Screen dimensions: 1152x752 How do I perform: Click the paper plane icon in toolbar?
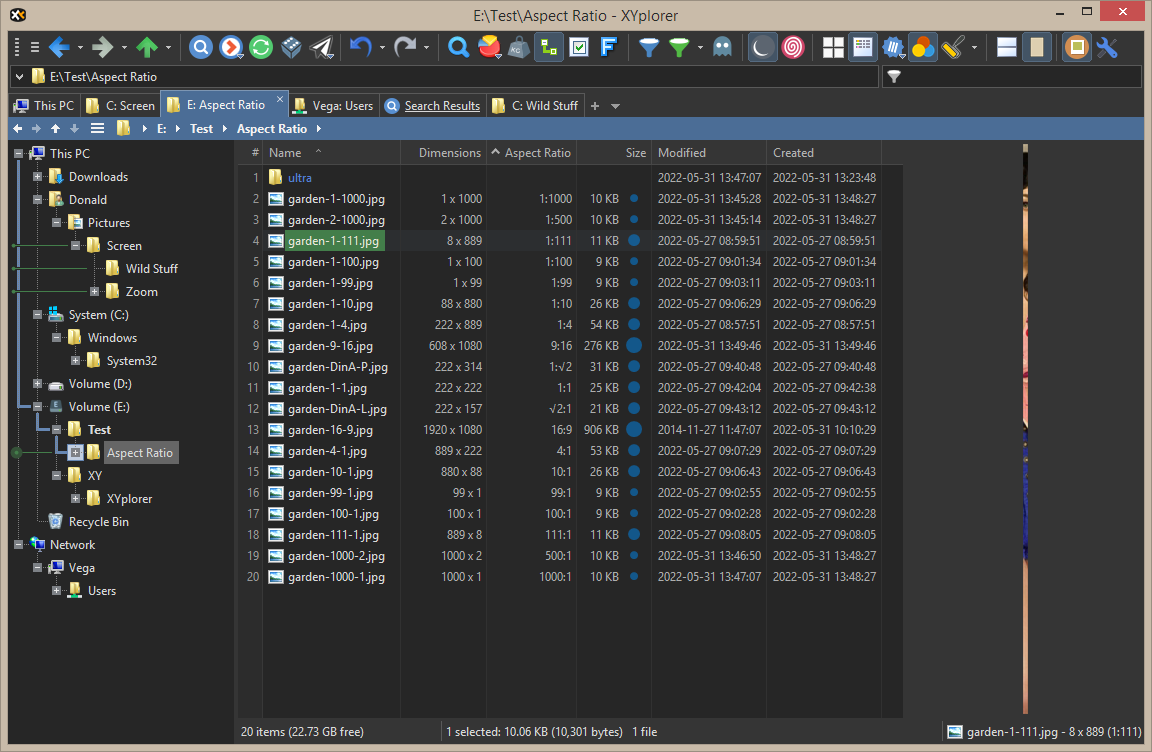pos(321,47)
